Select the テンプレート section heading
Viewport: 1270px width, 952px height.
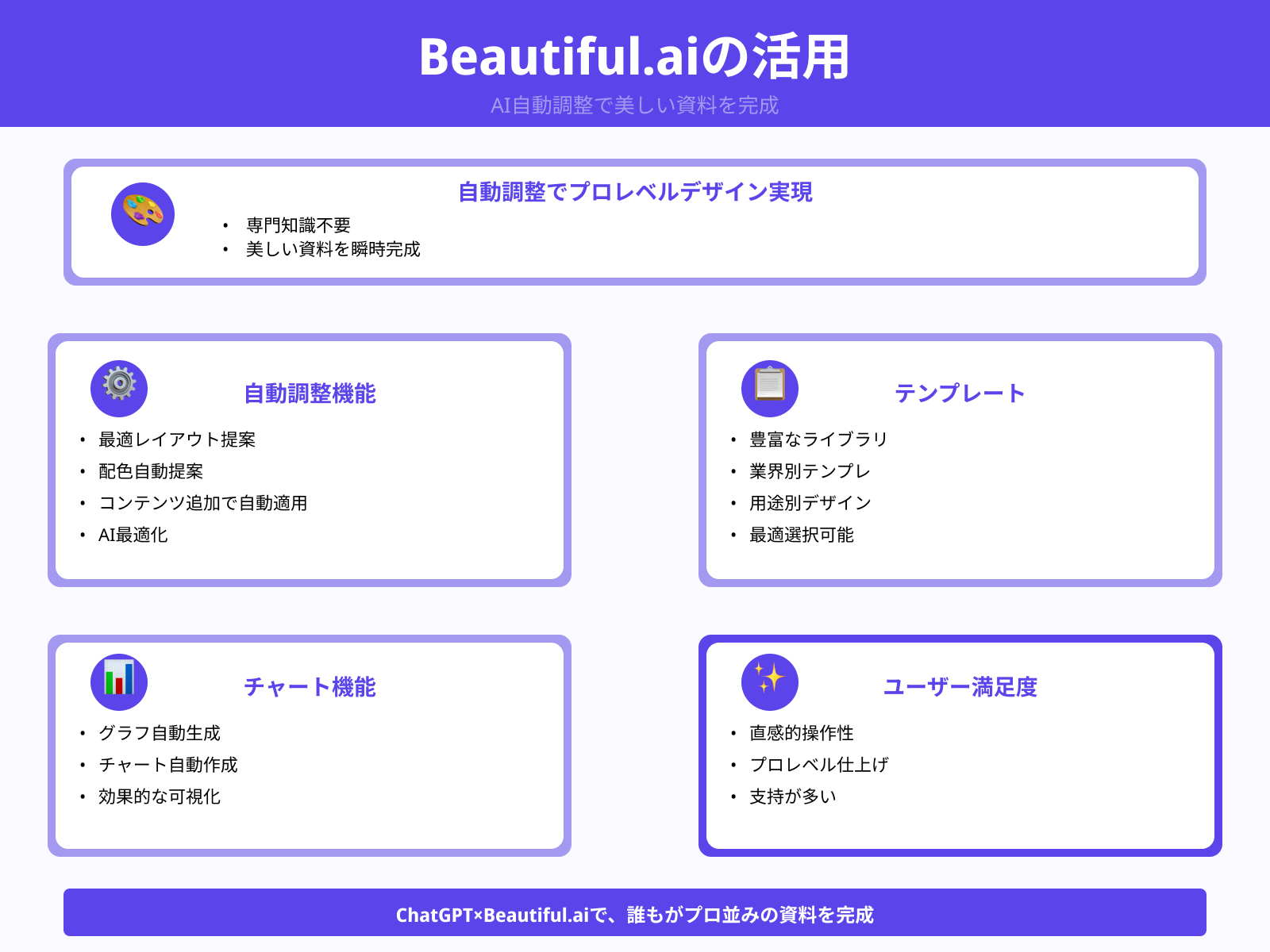coord(960,391)
